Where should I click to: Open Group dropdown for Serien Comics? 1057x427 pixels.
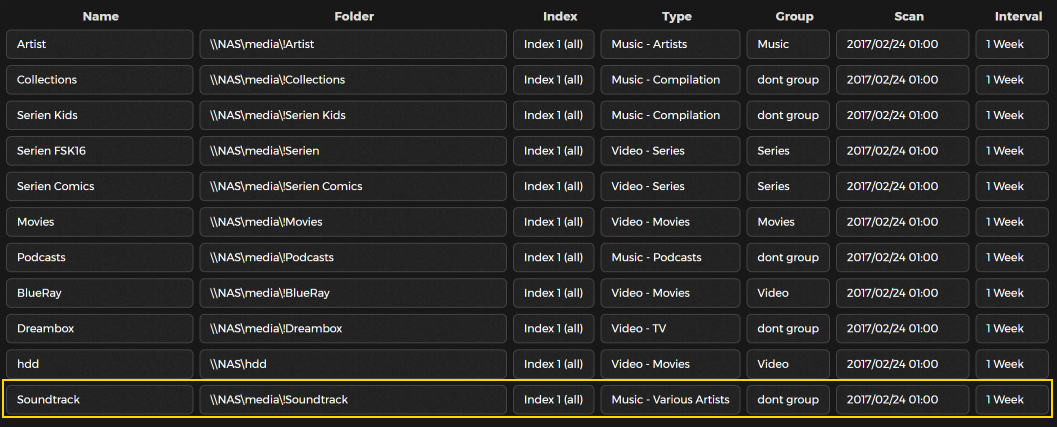point(787,186)
